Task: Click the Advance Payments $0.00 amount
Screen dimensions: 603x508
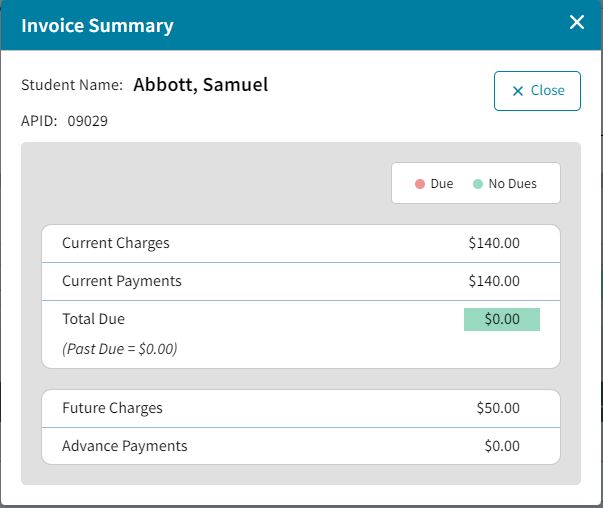Action: pos(502,446)
